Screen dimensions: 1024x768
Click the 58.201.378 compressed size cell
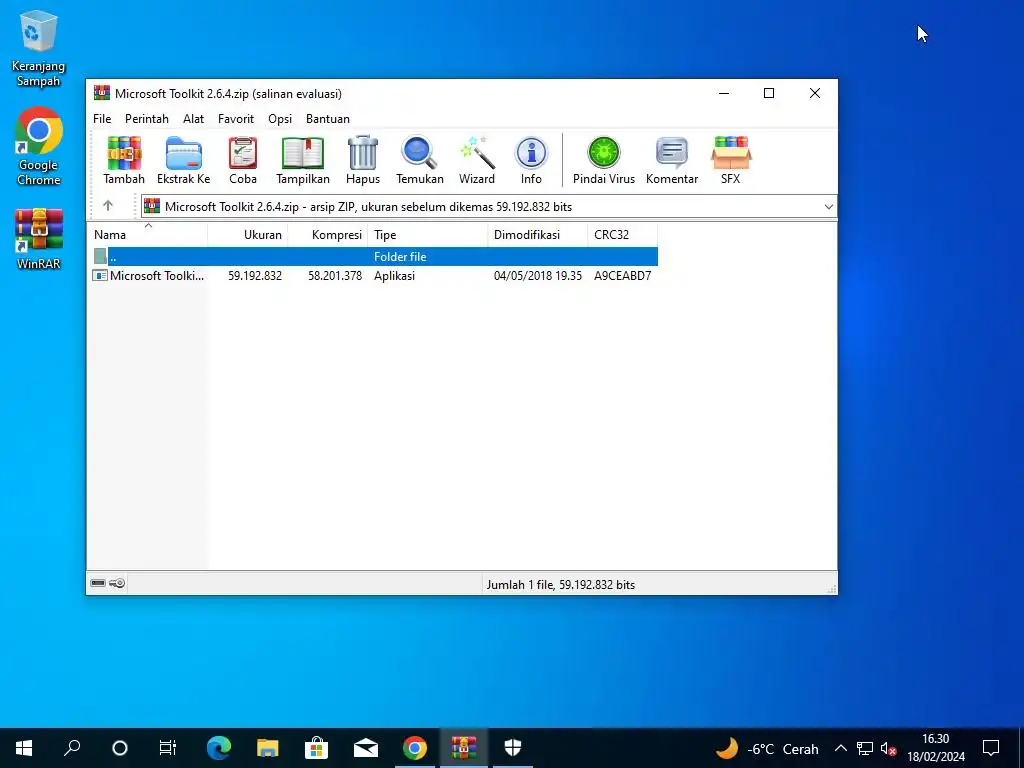point(335,276)
